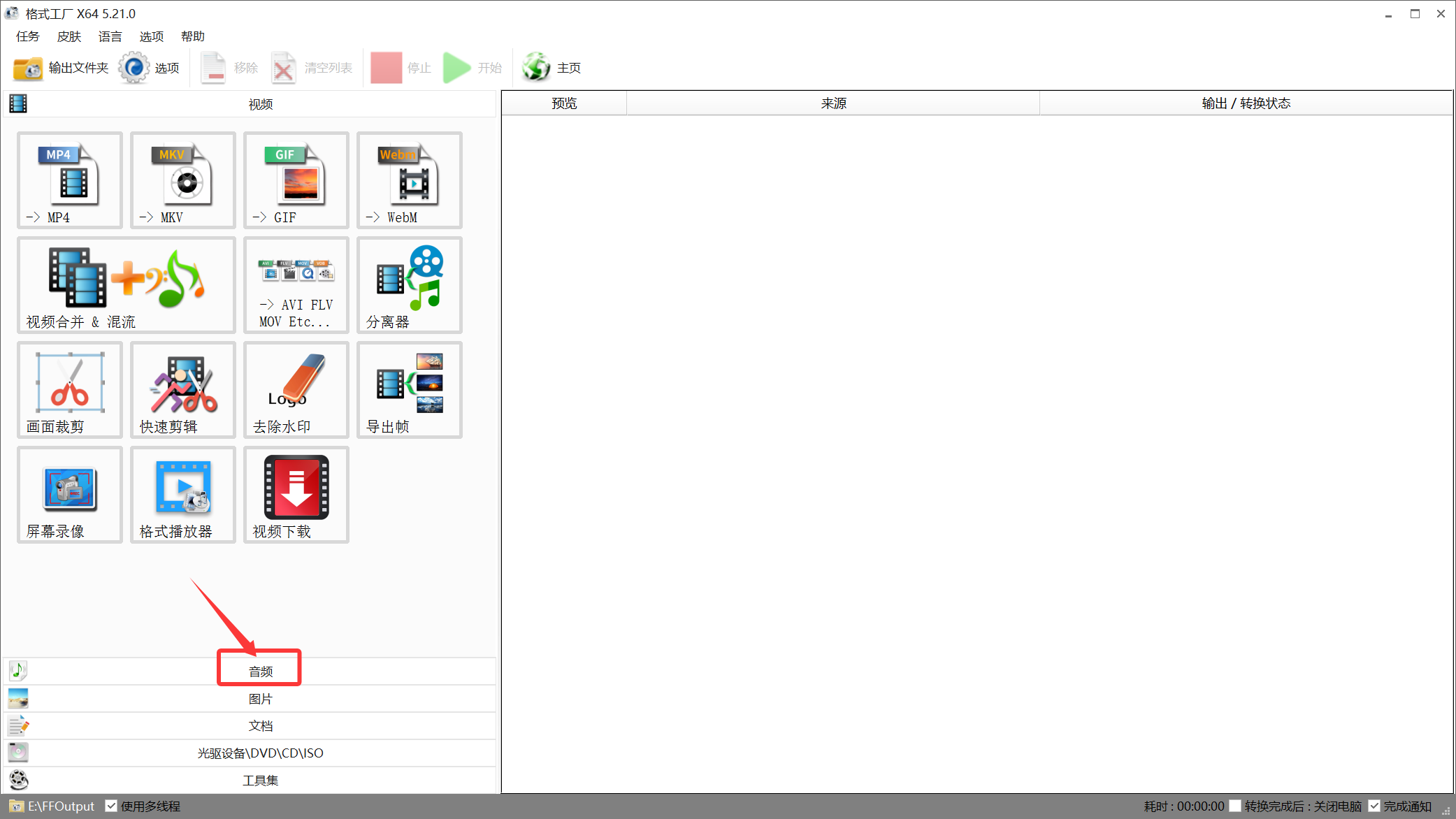This screenshot has height=819, width=1456.
Task: Click the E:\FFOutput path in status bar
Action: [x=60, y=806]
